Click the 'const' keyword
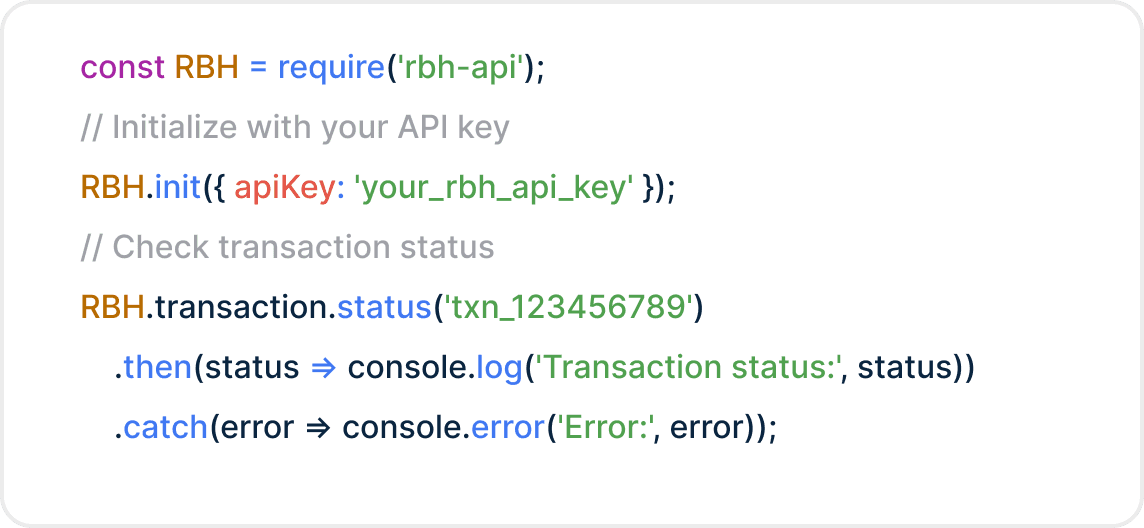 coord(123,68)
